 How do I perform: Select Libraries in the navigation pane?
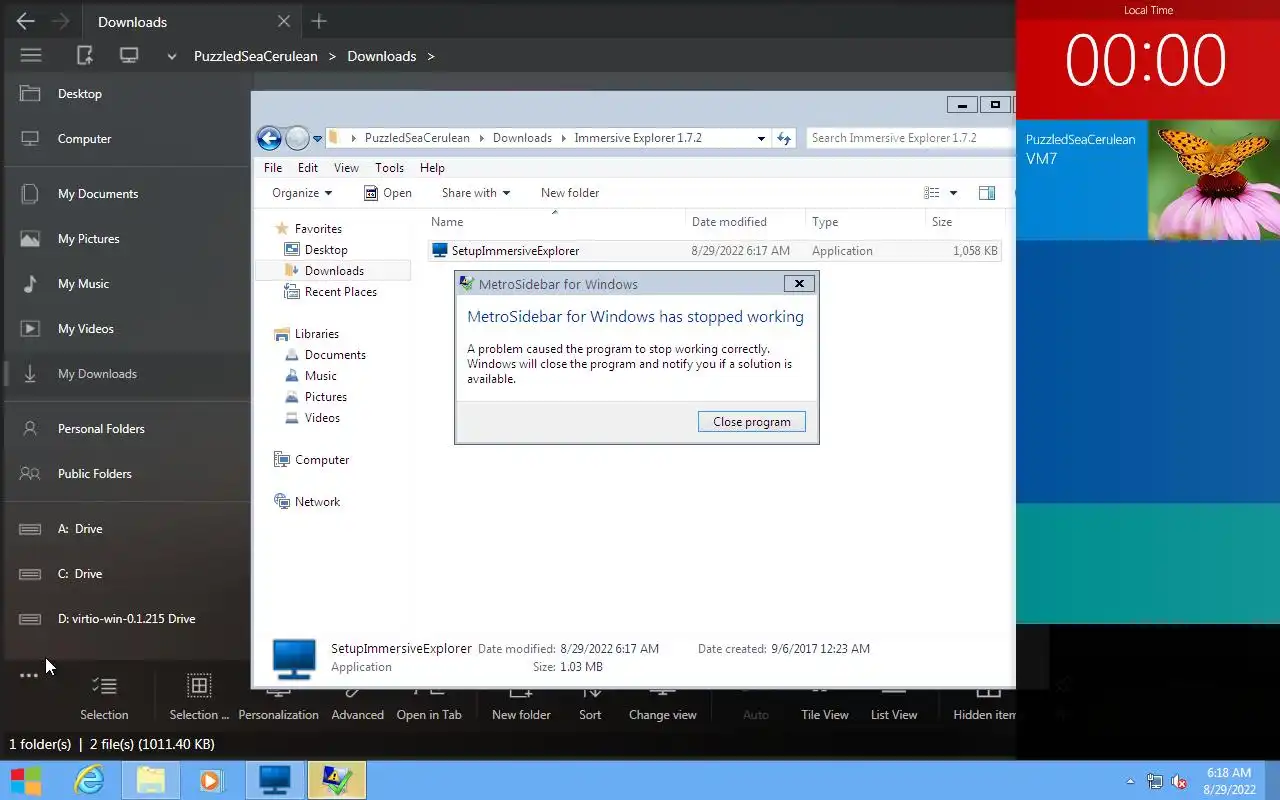[306, 334]
